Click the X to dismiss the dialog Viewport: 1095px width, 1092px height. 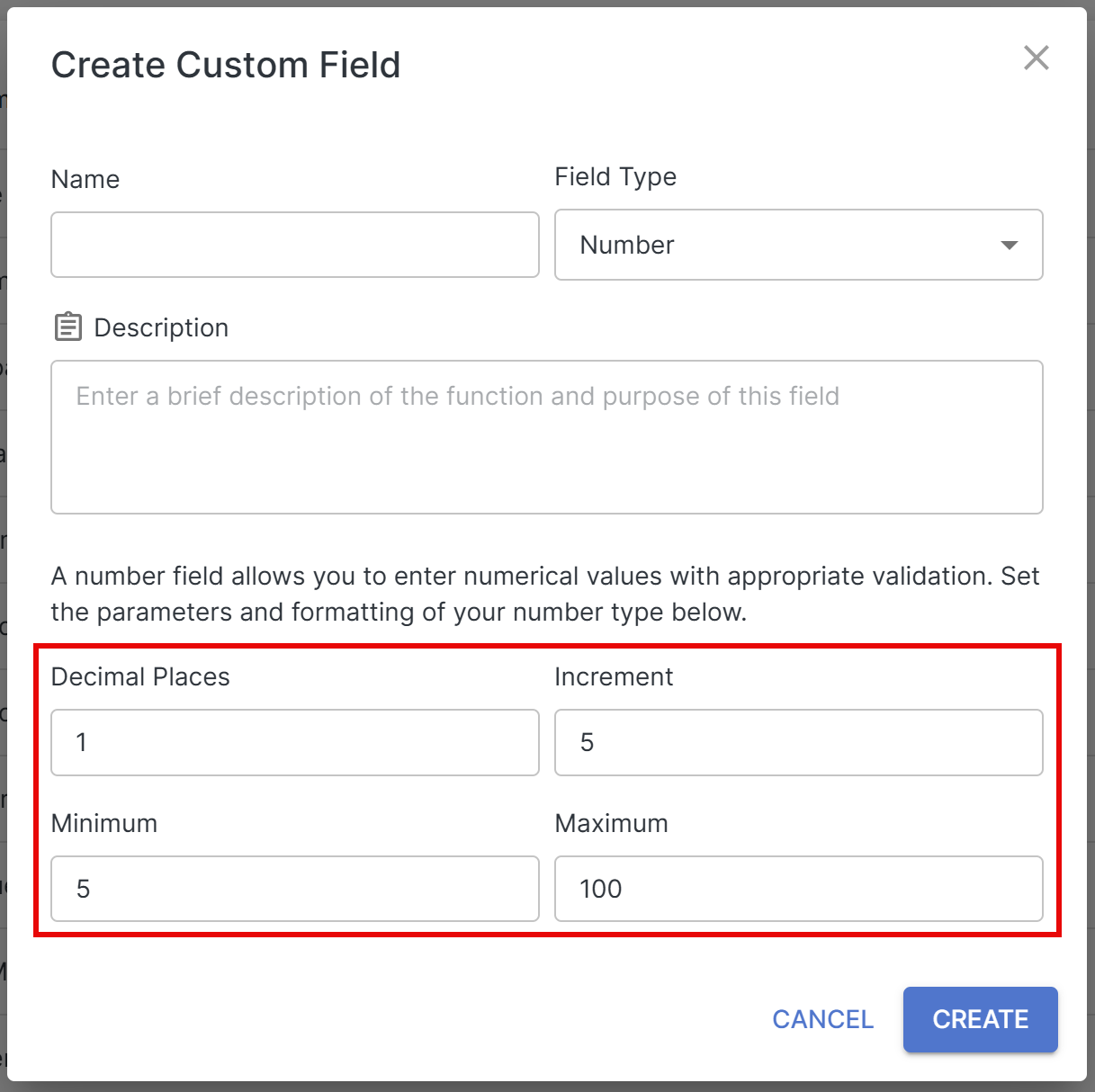[x=1036, y=58]
